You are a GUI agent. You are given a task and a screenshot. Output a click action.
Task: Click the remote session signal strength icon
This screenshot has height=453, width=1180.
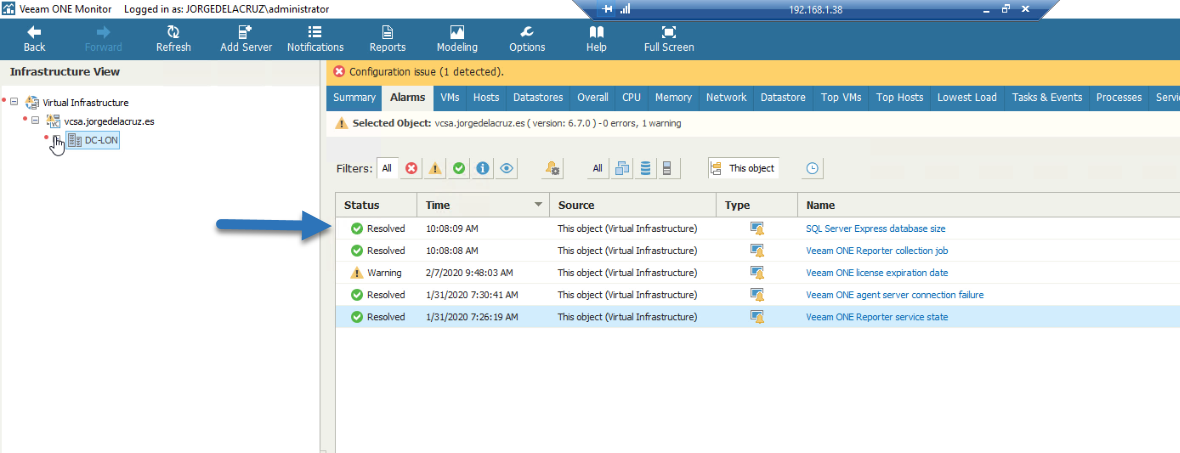[625, 10]
